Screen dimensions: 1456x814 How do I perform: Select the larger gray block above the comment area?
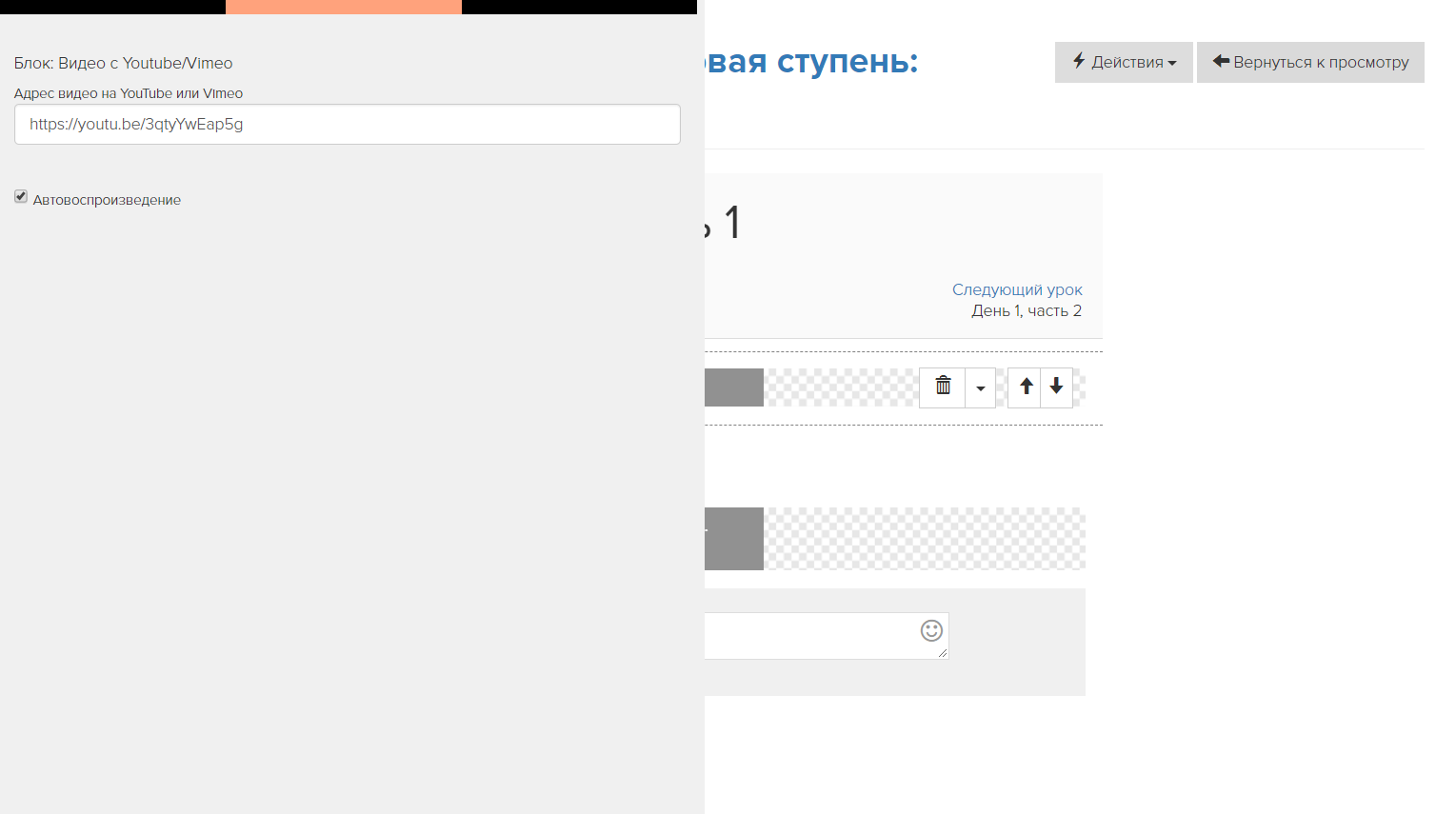pos(734,539)
